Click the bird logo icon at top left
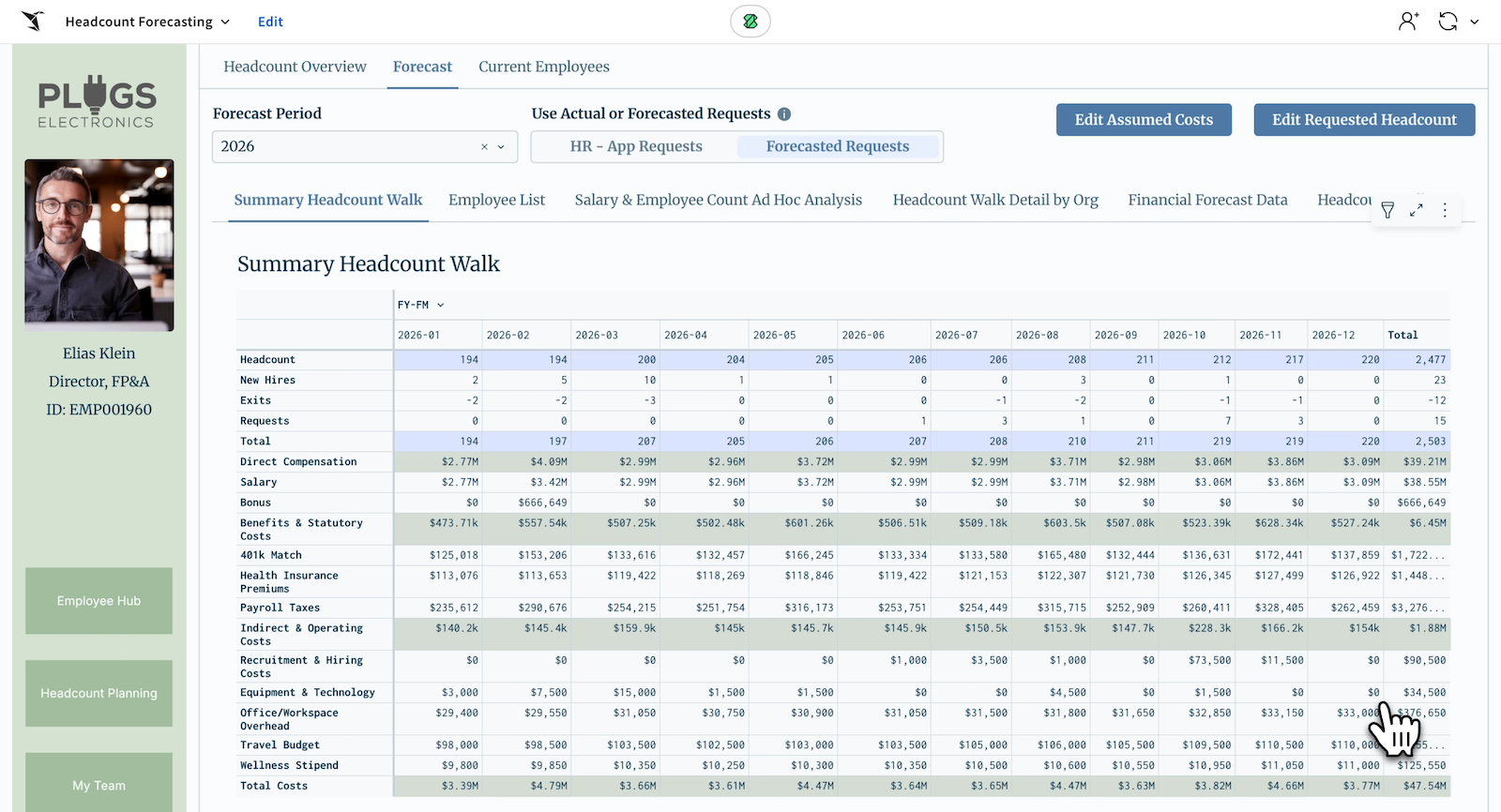Image resolution: width=1501 pixels, height=812 pixels. tap(33, 21)
